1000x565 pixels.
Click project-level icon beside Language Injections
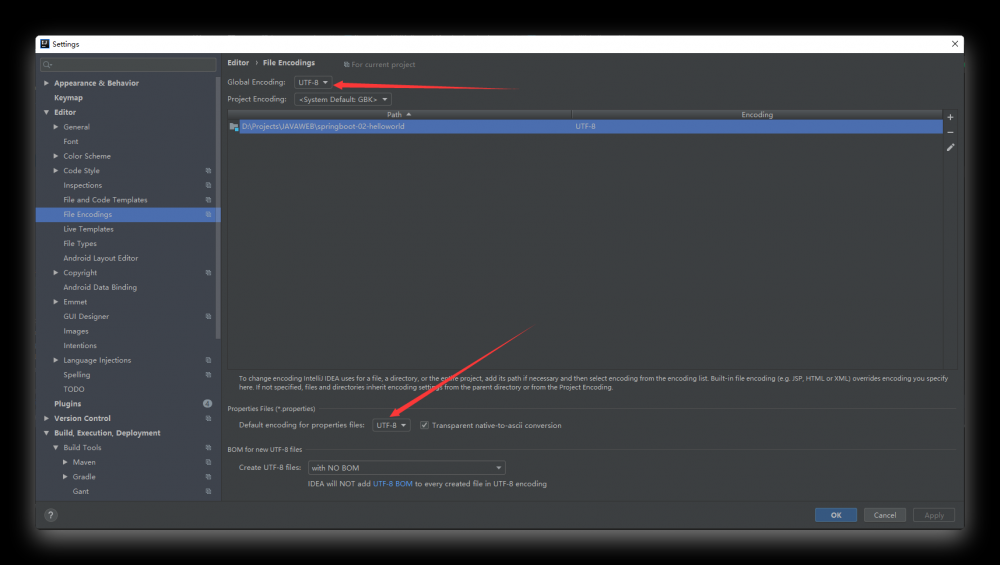[208, 360]
